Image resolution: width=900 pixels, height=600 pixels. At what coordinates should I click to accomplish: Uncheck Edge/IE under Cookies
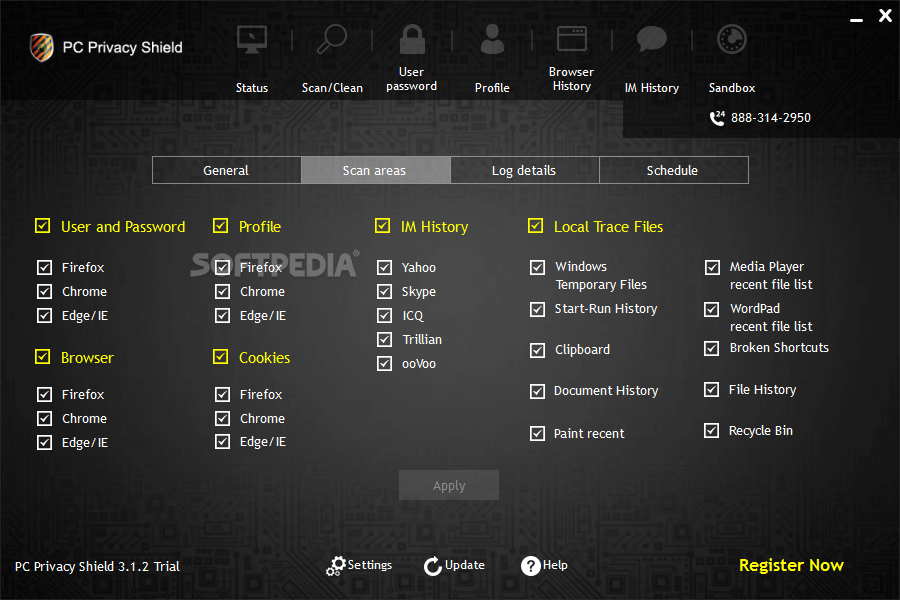pyautogui.click(x=222, y=441)
